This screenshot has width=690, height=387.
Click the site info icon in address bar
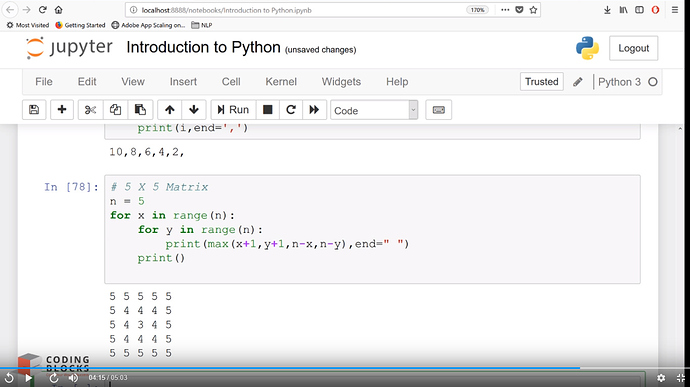[x=134, y=10]
